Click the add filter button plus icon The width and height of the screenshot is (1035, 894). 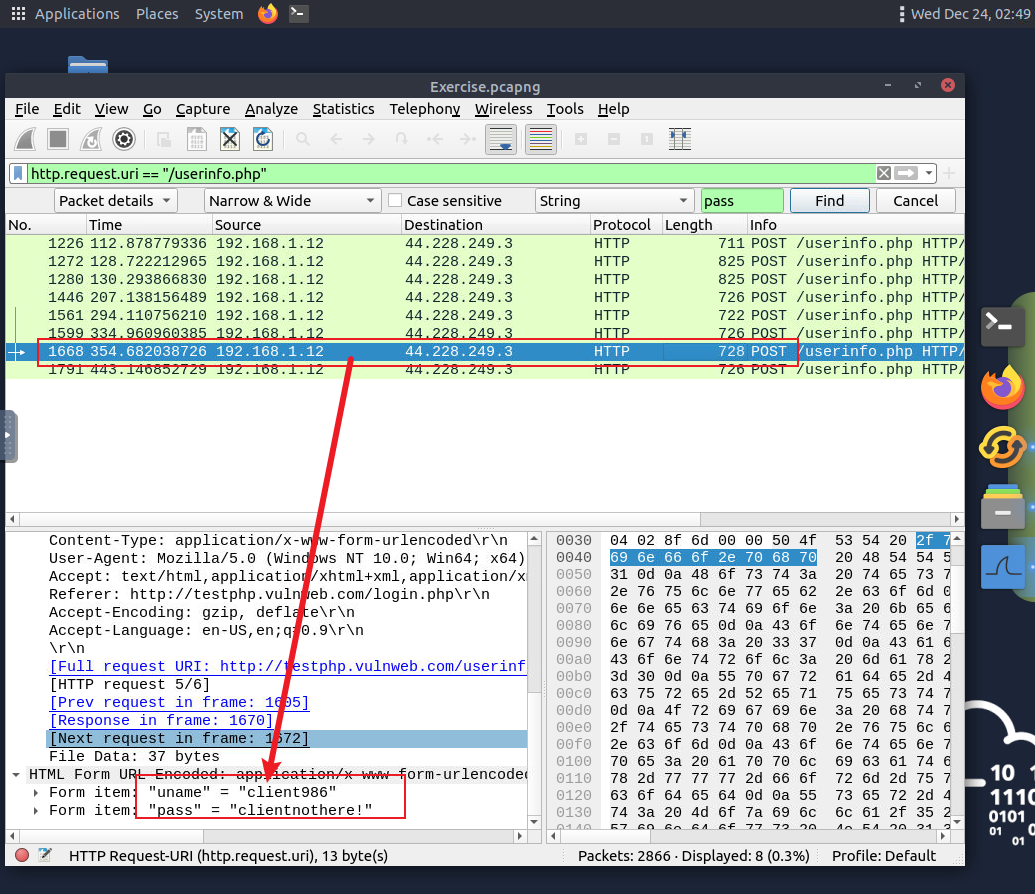pos(949,174)
